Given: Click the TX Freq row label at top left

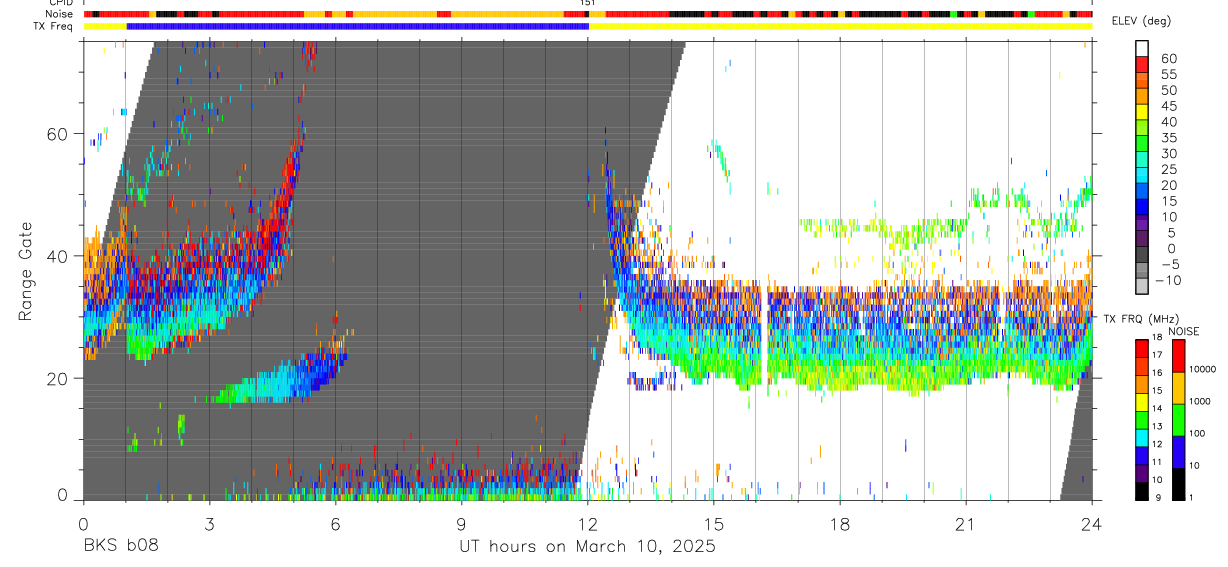Looking at the screenshot, I should point(54,26).
